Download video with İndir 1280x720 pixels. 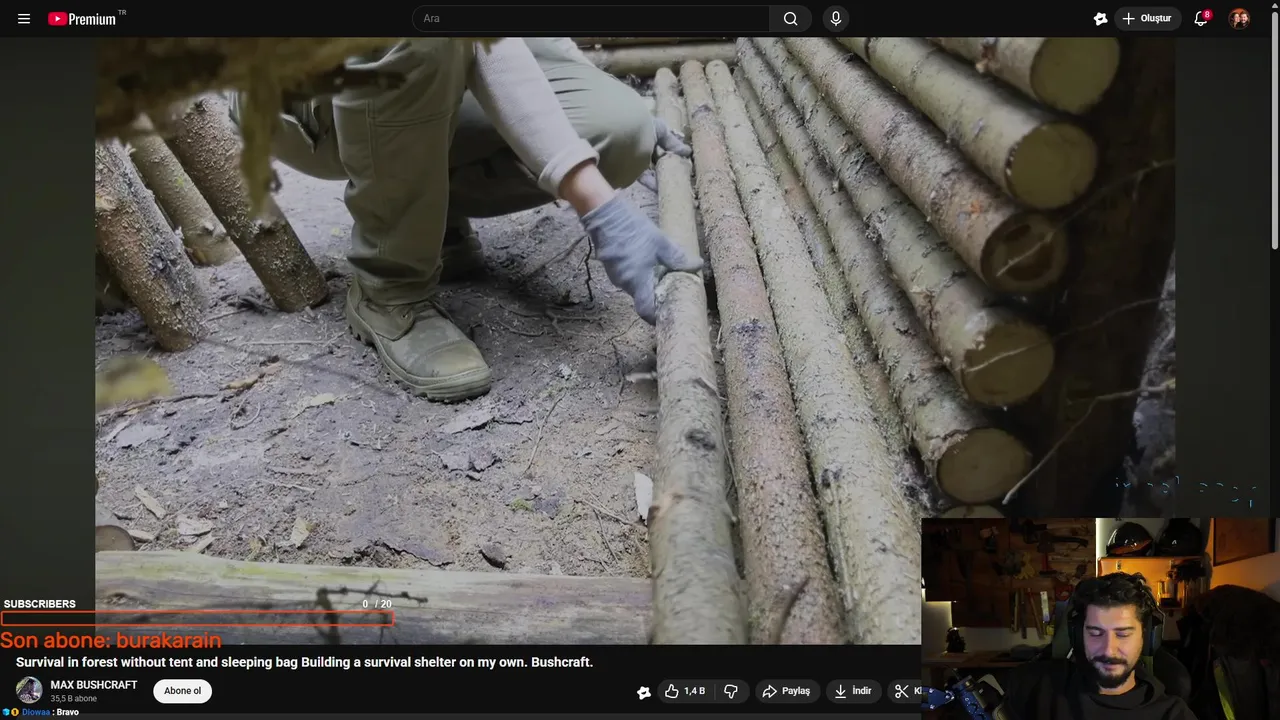tap(853, 691)
